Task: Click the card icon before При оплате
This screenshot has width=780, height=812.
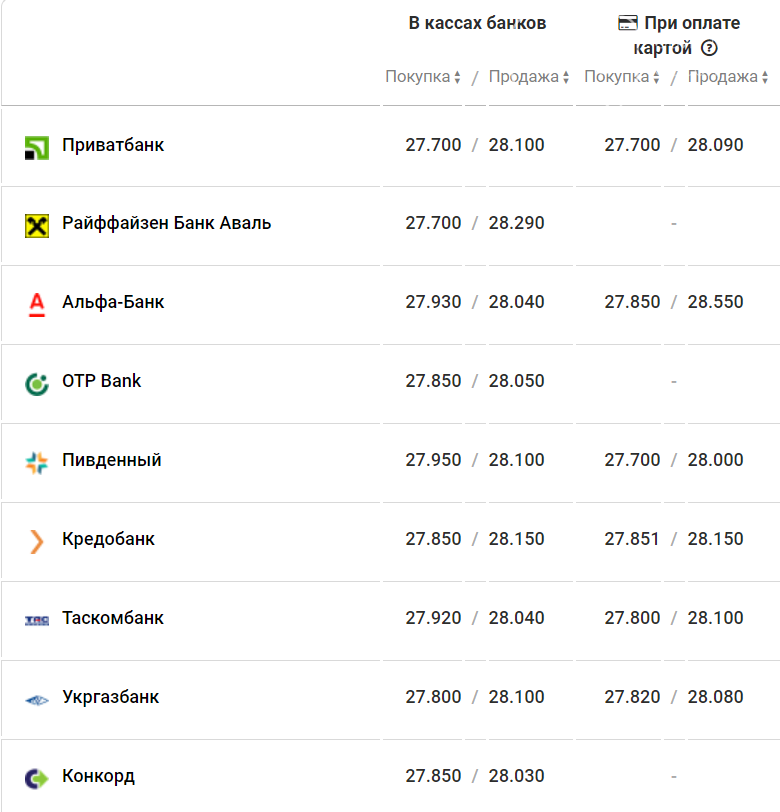Action: click(628, 23)
